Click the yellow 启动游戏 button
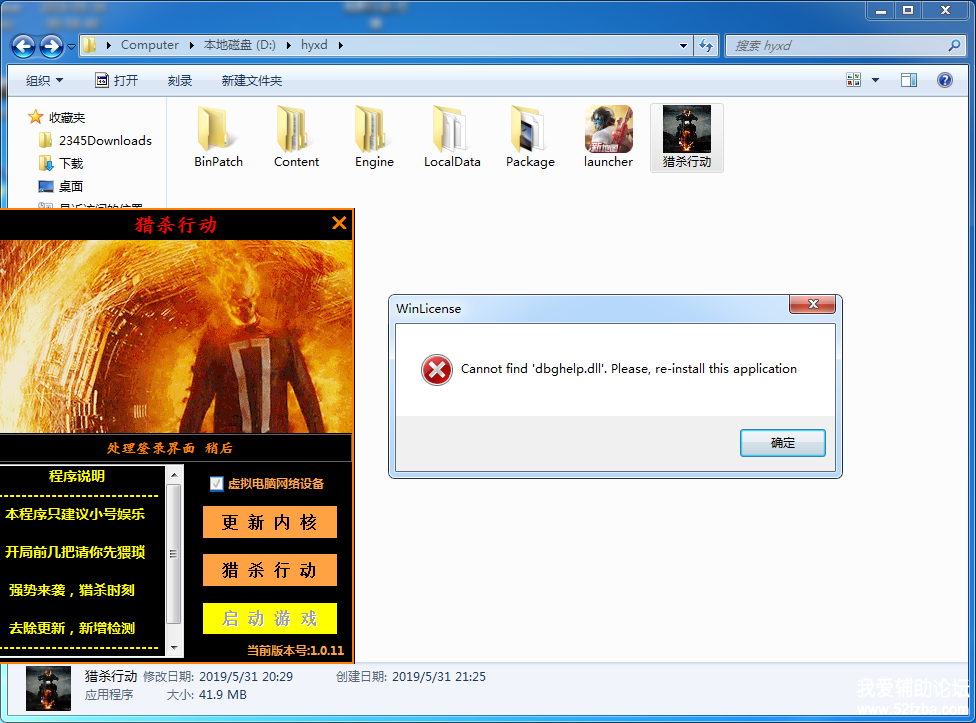Image resolution: width=976 pixels, height=723 pixels. 270,618
